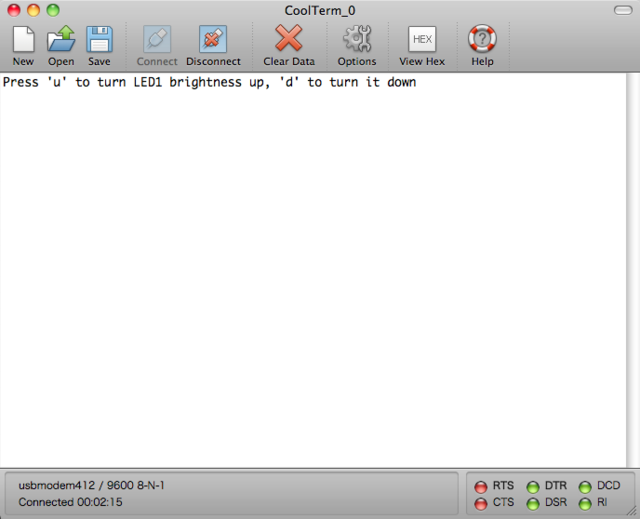Click the window resize grip corner

[x=632, y=511]
